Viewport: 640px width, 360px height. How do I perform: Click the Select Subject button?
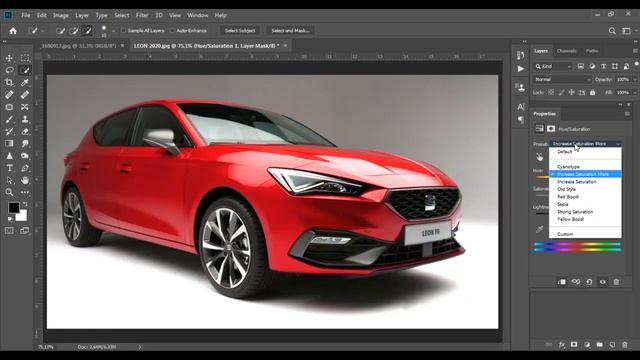coord(240,31)
